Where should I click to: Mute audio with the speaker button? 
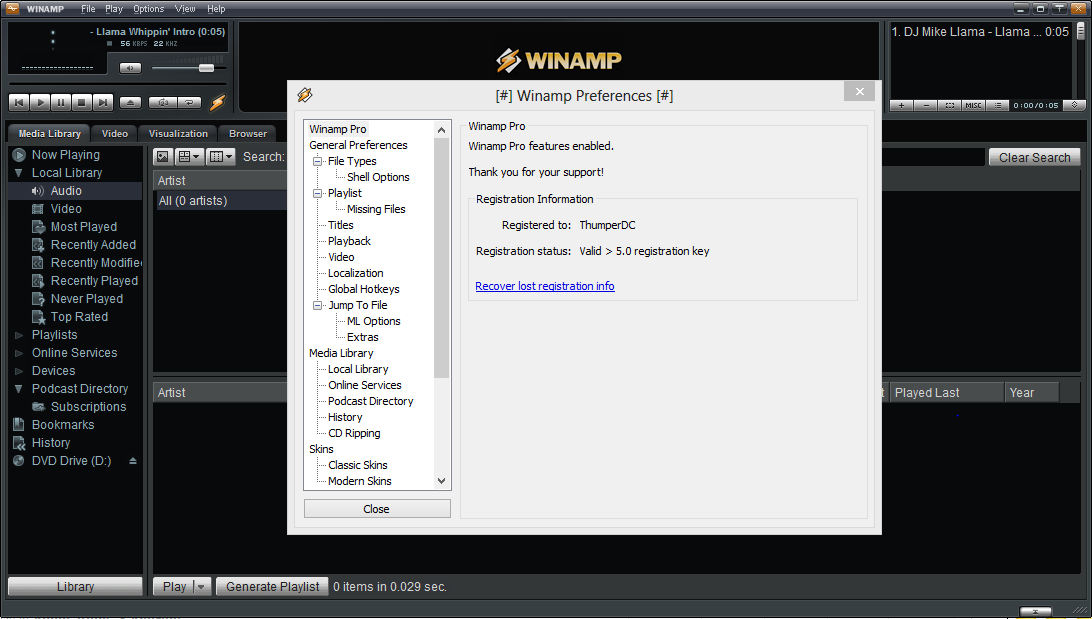(130, 68)
